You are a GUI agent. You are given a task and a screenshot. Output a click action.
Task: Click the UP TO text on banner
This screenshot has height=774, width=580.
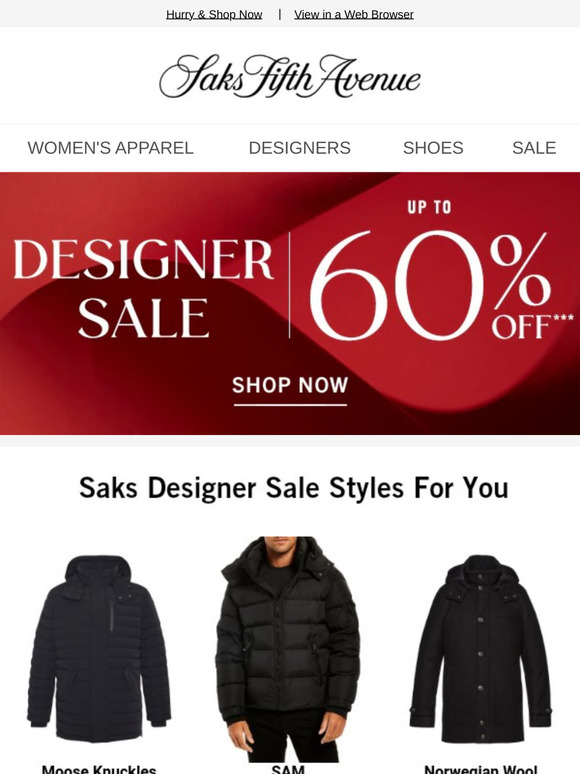point(429,207)
